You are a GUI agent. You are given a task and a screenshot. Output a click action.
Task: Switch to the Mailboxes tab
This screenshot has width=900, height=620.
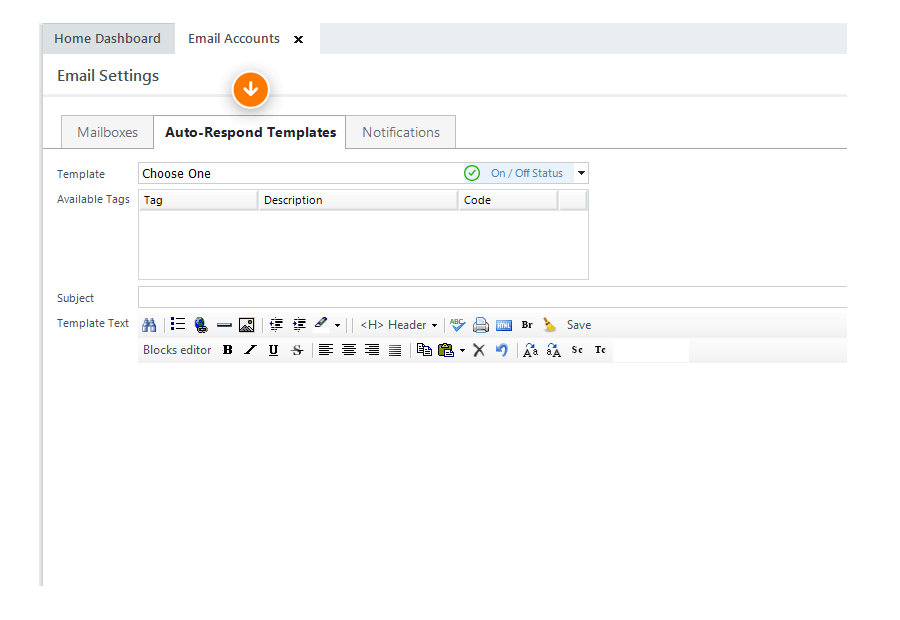pyautogui.click(x=107, y=132)
